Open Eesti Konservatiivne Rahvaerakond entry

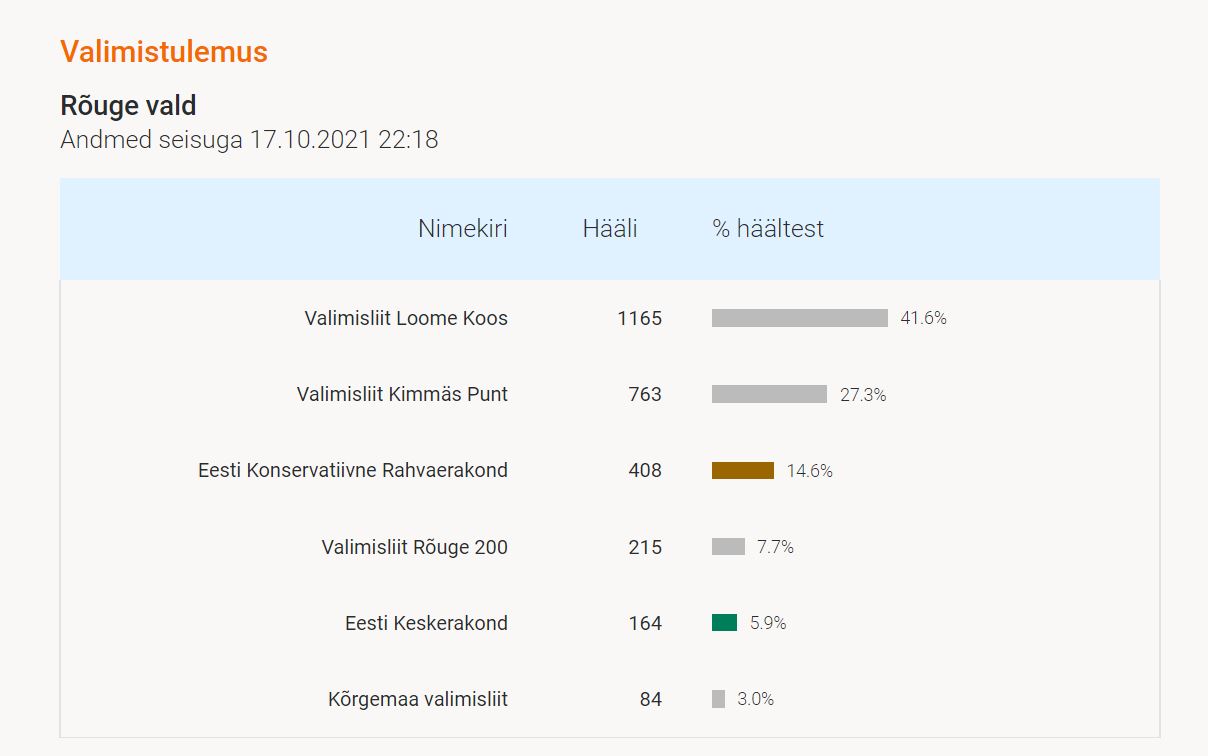click(353, 470)
